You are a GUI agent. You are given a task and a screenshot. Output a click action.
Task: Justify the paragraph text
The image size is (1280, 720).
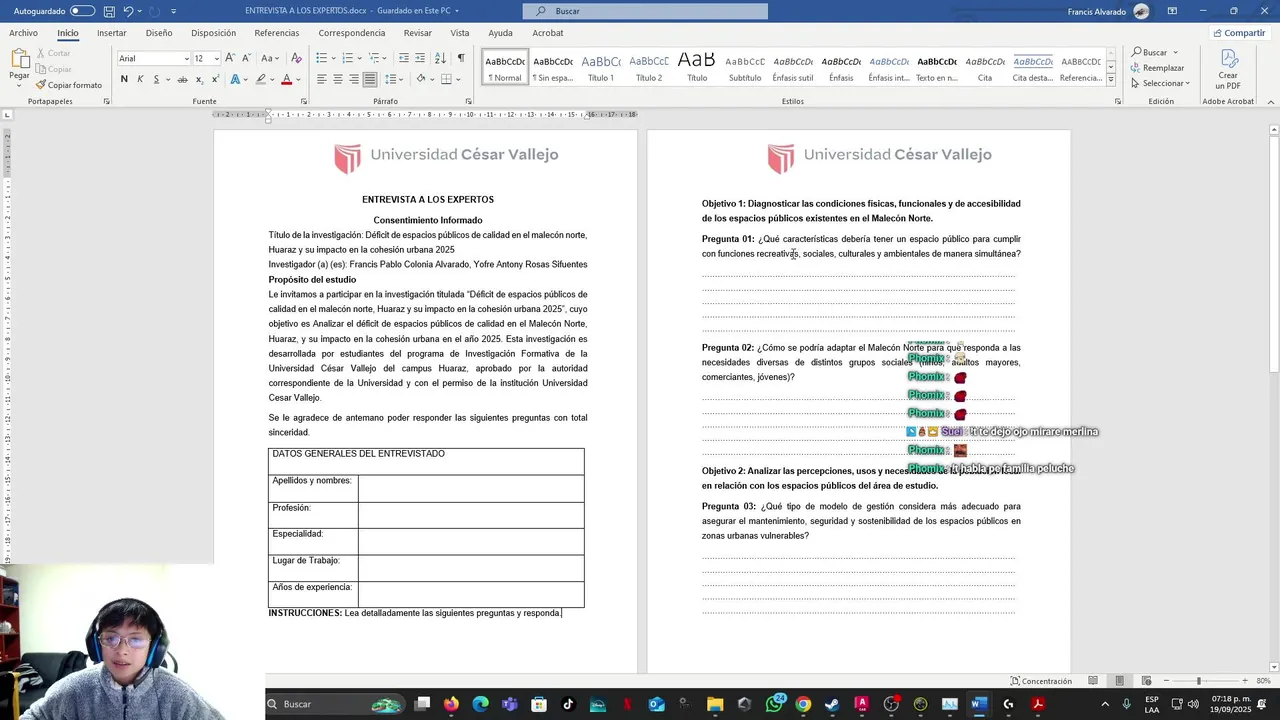point(370,79)
